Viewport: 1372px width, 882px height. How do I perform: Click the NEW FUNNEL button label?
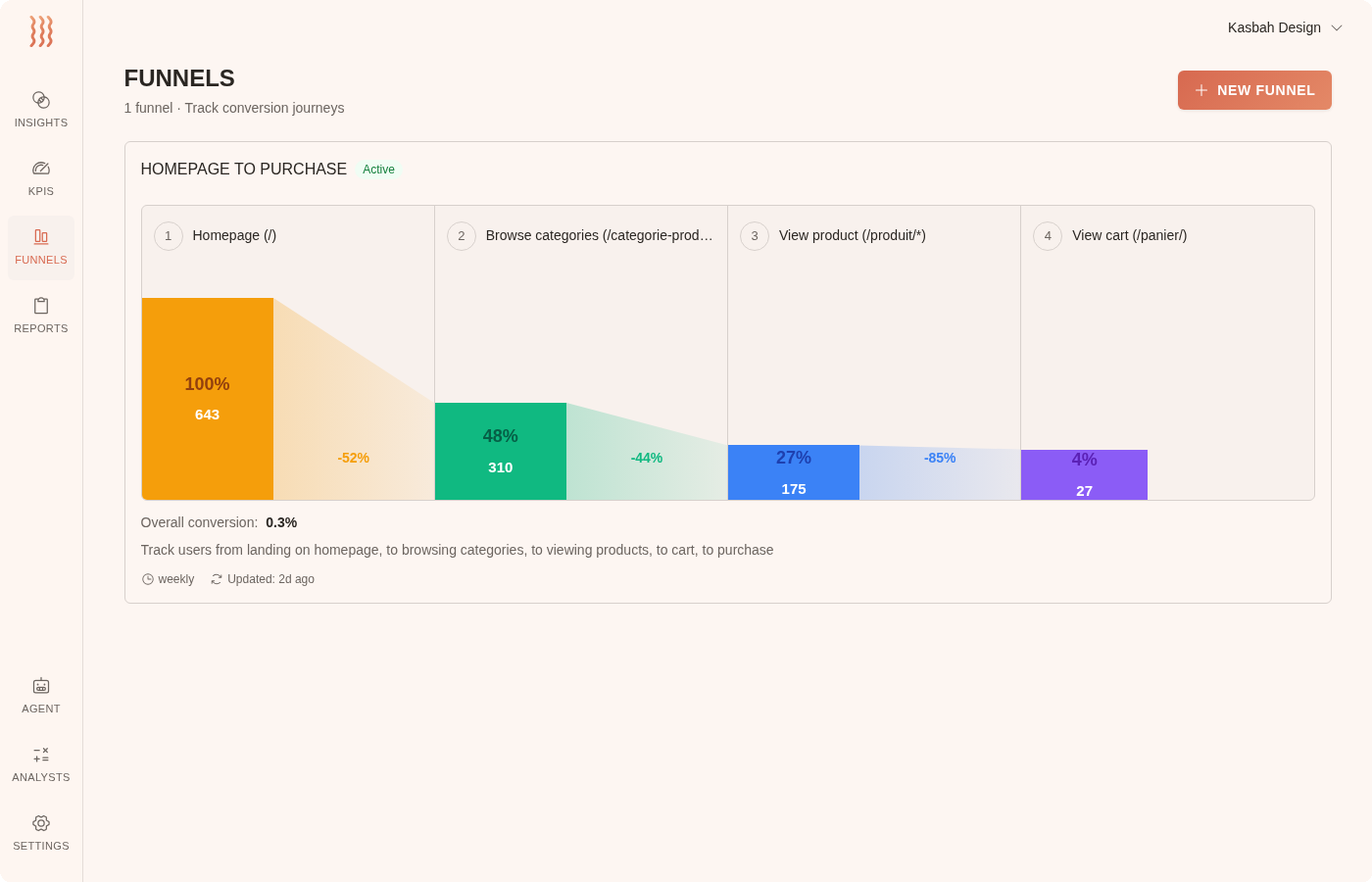[1266, 90]
